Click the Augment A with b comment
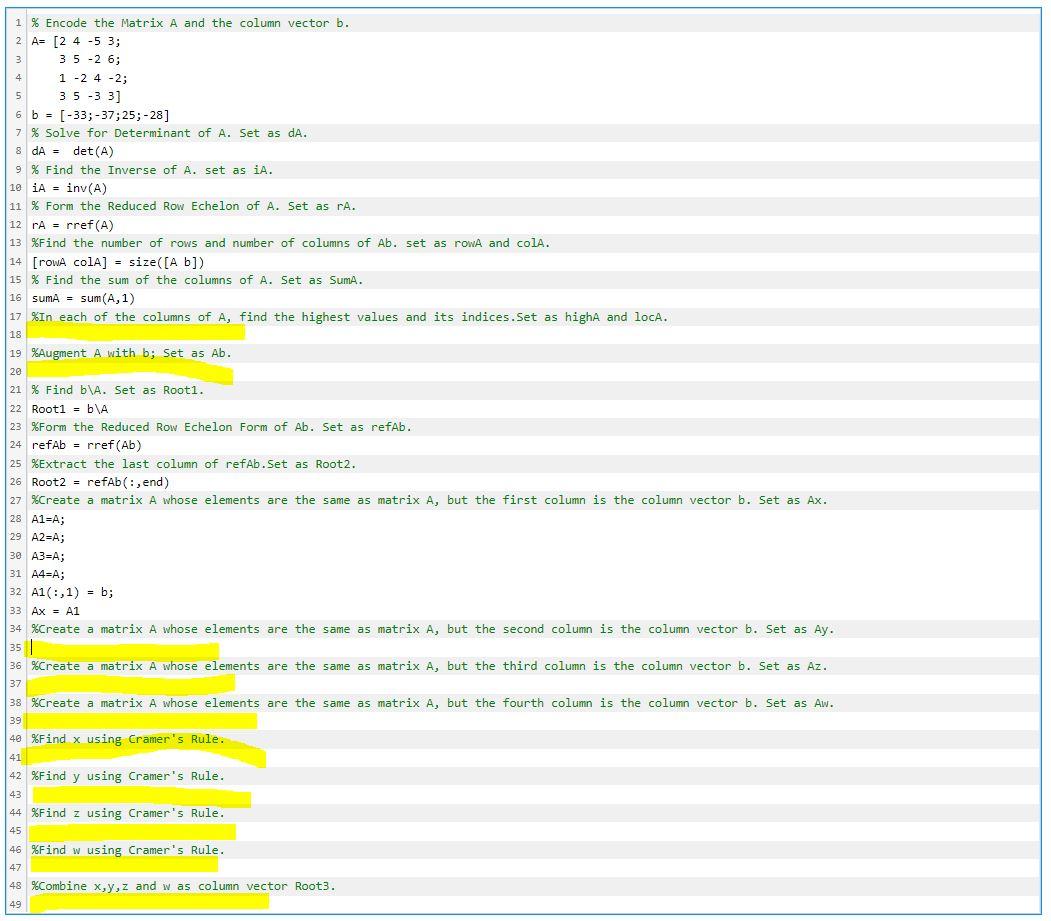This screenshot has width=1051, height=921. [130, 353]
